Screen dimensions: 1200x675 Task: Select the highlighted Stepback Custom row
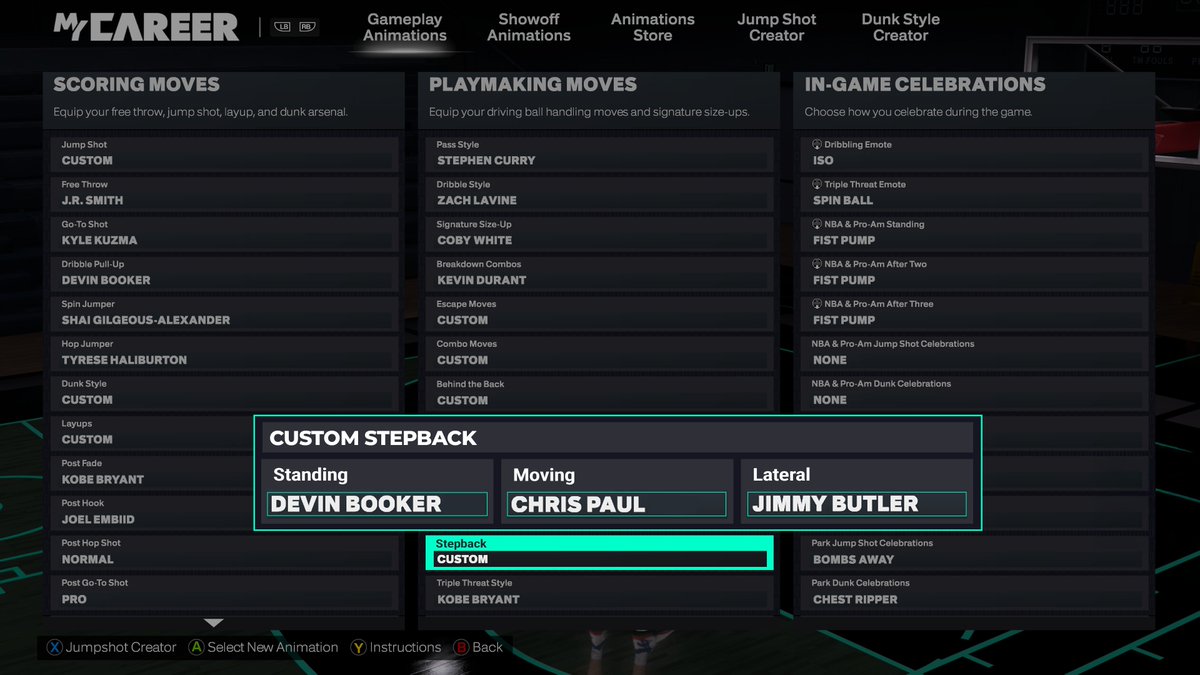tap(601, 552)
